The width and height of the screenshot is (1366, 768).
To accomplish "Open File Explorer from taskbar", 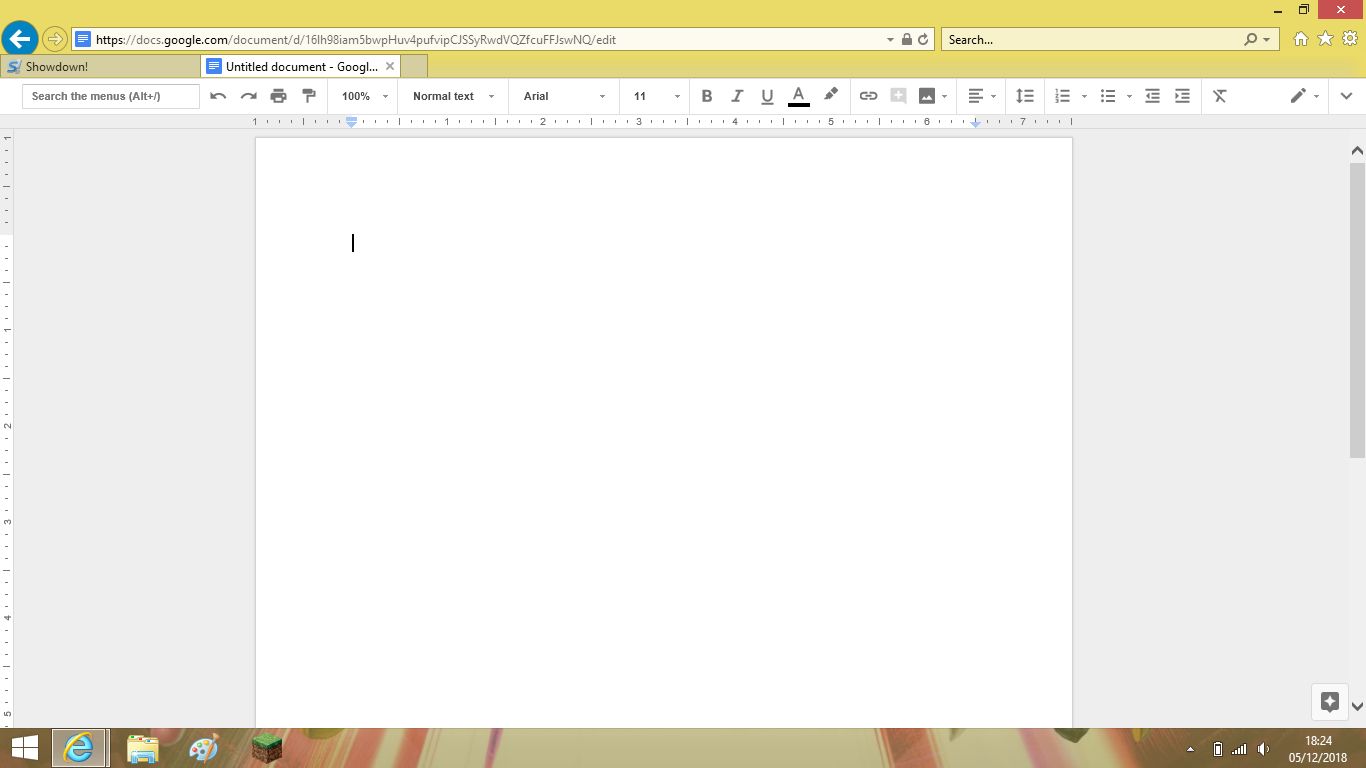I will (143, 748).
